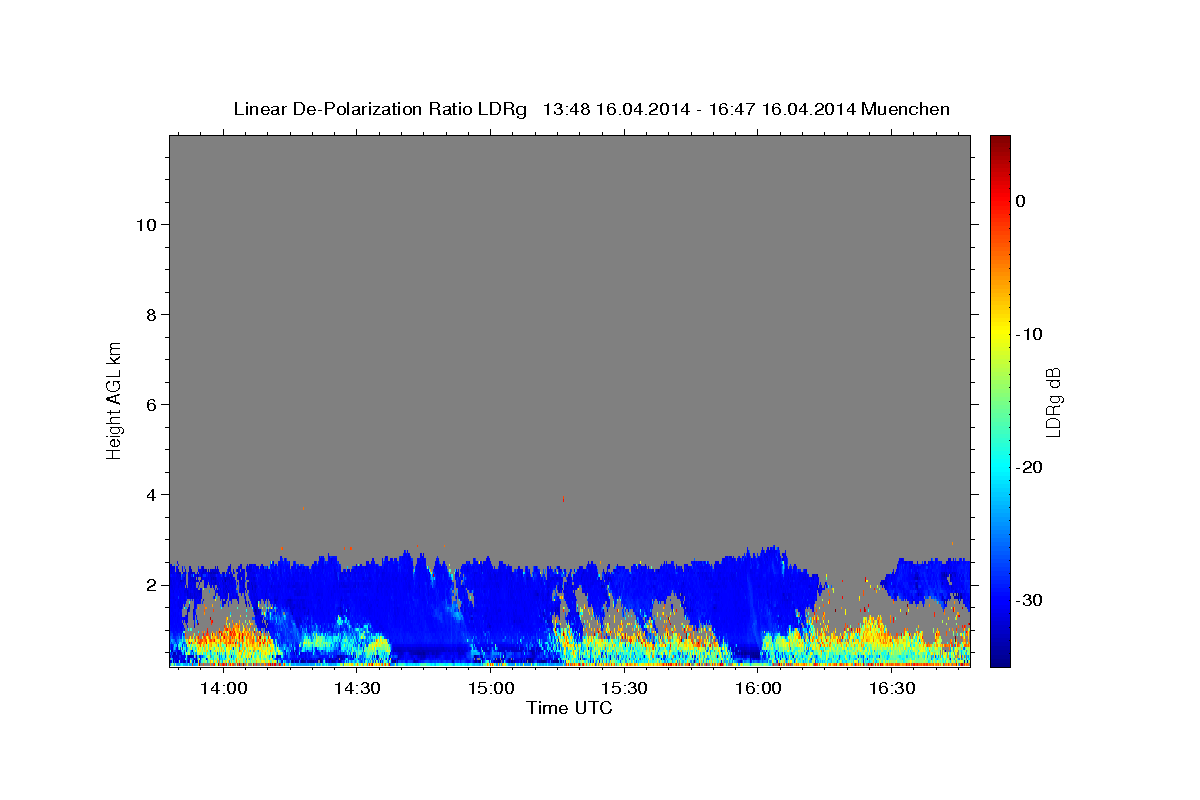
Task: Click the 16:00 time tick label
Action: point(758,689)
